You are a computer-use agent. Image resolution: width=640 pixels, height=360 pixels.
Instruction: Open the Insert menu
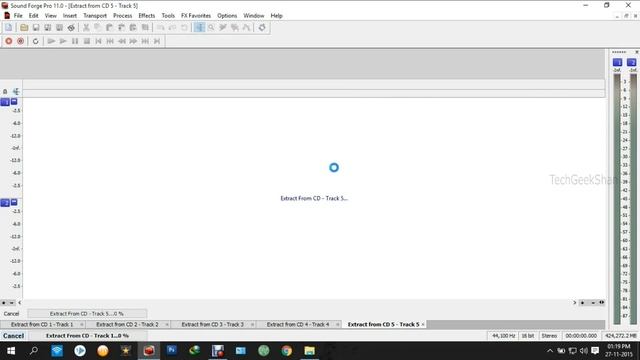click(x=70, y=16)
